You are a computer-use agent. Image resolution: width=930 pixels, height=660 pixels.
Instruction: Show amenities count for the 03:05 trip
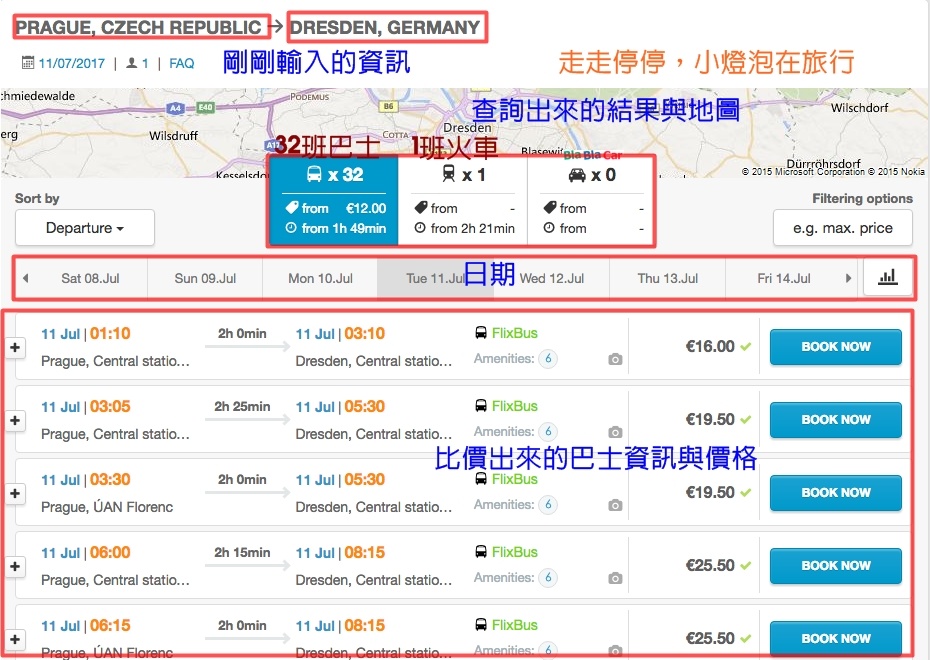pyautogui.click(x=548, y=432)
